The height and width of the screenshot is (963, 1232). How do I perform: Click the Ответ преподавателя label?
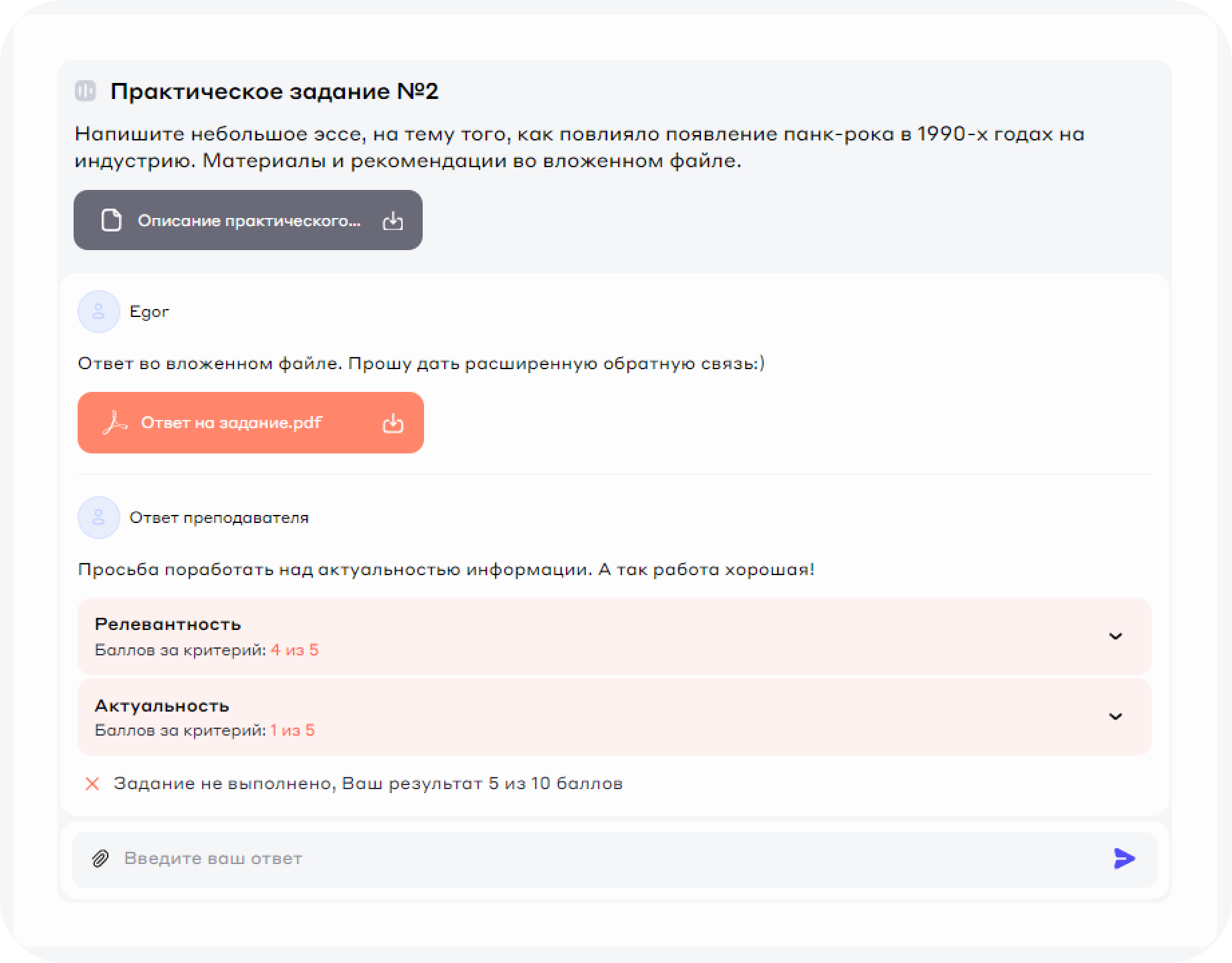pyautogui.click(x=219, y=518)
